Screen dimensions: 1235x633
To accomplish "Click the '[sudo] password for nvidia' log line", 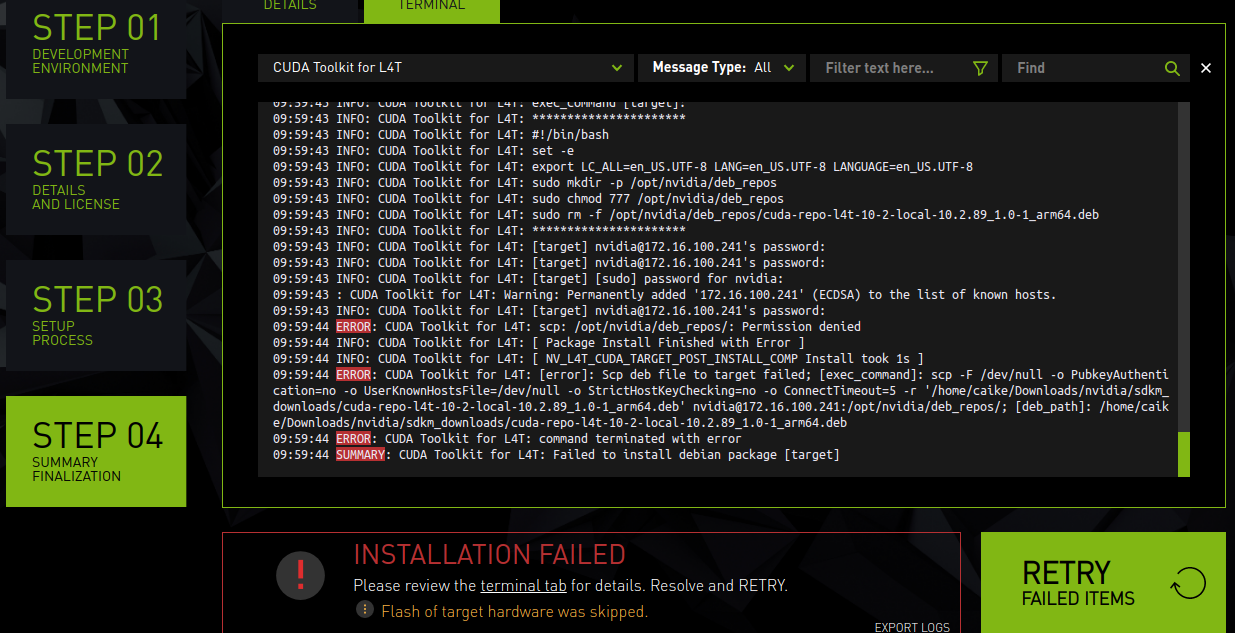I will pos(528,279).
